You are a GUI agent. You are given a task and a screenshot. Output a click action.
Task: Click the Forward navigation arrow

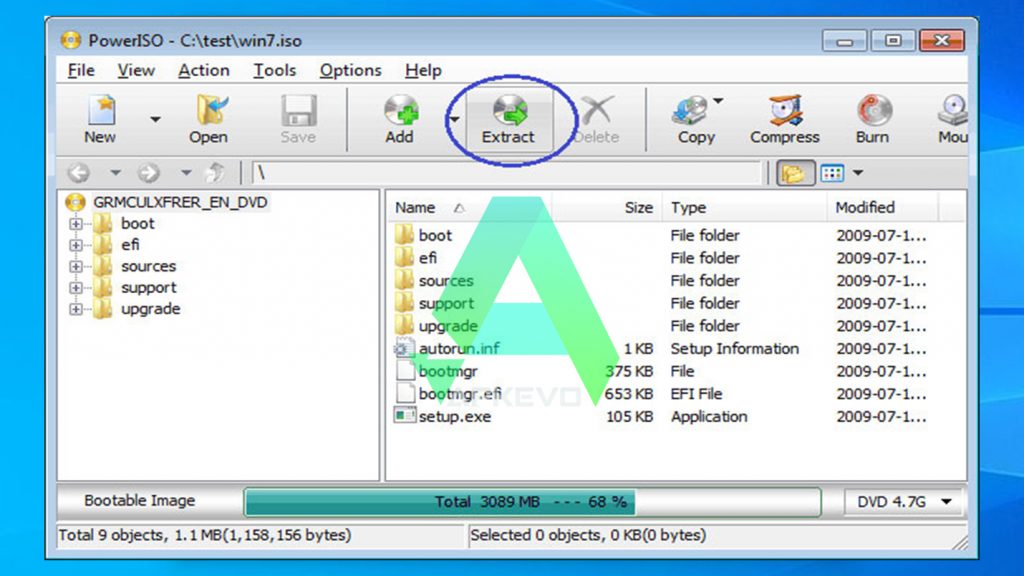(x=149, y=172)
